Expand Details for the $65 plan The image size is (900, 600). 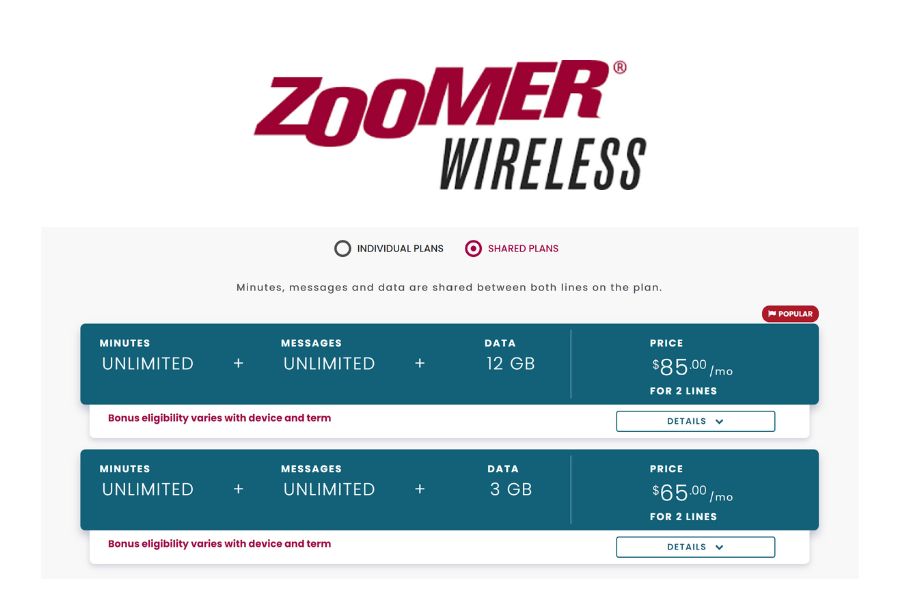pyautogui.click(x=695, y=547)
